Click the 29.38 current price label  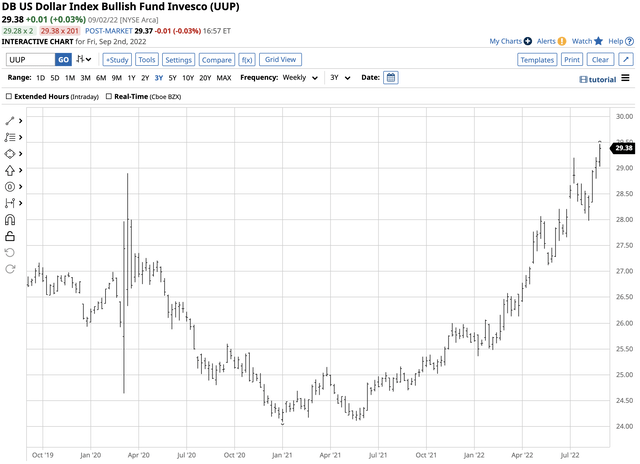(624, 148)
